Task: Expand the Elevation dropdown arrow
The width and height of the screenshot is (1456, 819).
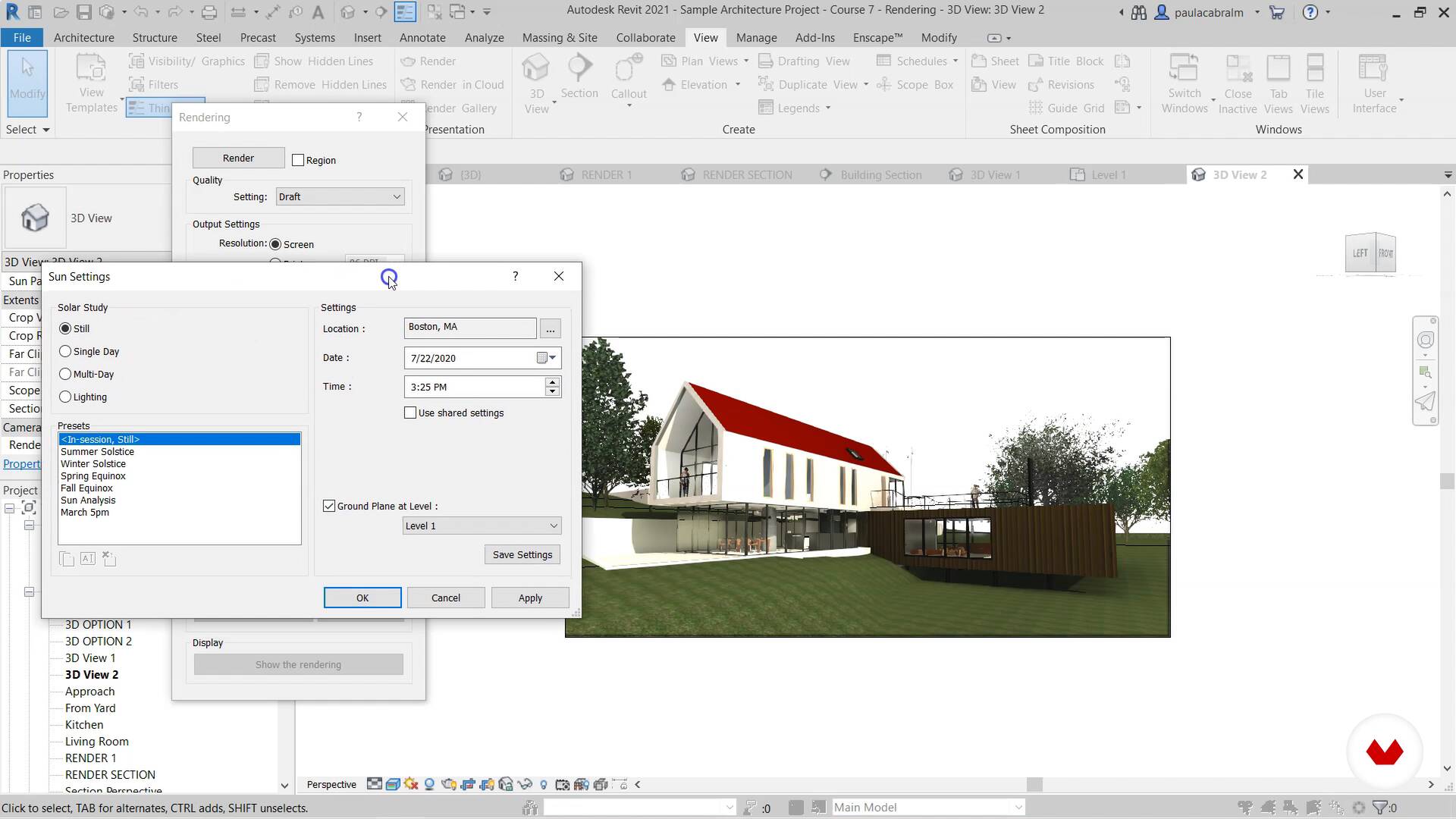Action: coord(737,84)
